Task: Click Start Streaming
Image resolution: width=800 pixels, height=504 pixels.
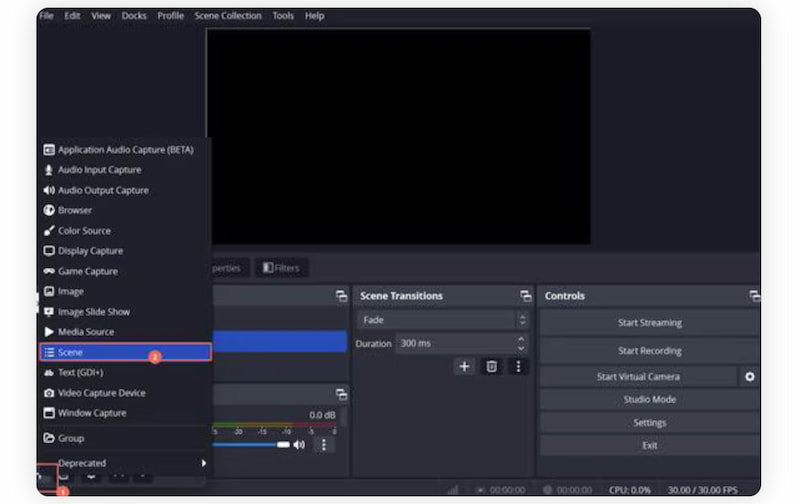Action: (x=649, y=322)
